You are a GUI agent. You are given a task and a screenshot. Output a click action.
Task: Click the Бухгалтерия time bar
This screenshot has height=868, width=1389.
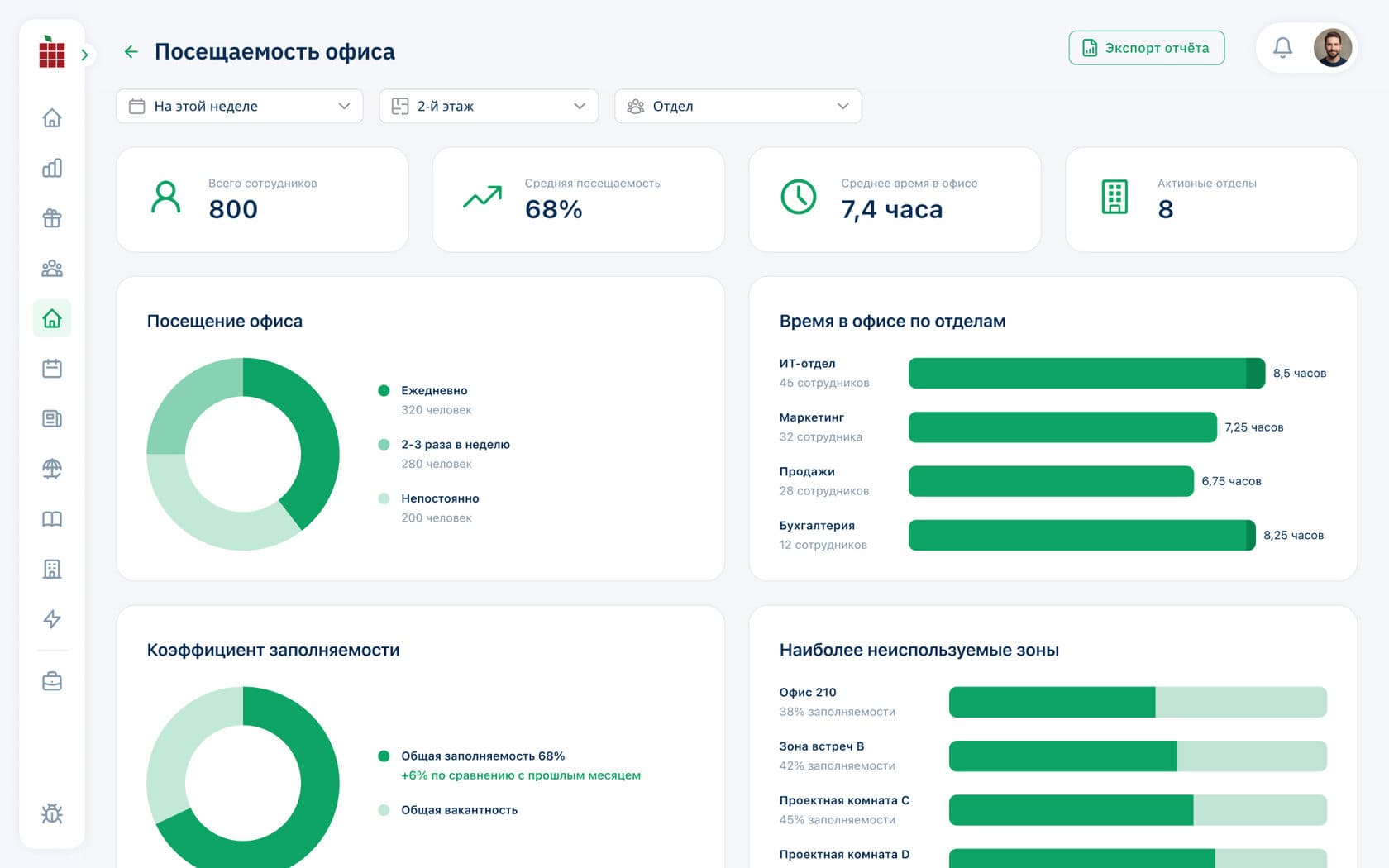(1081, 535)
